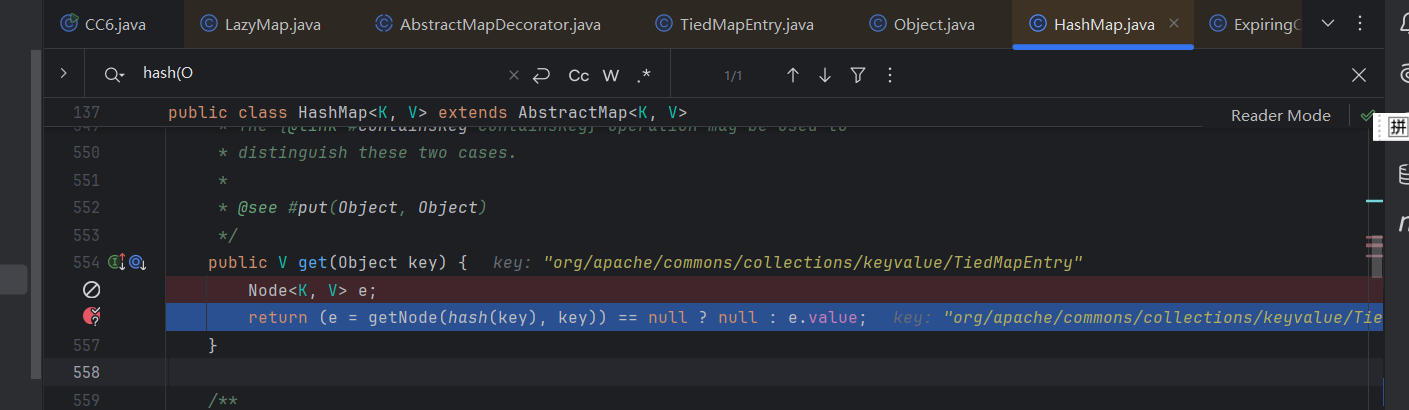The height and width of the screenshot is (410, 1409).
Task: Close the find bar with X
Action: point(1359,75)
